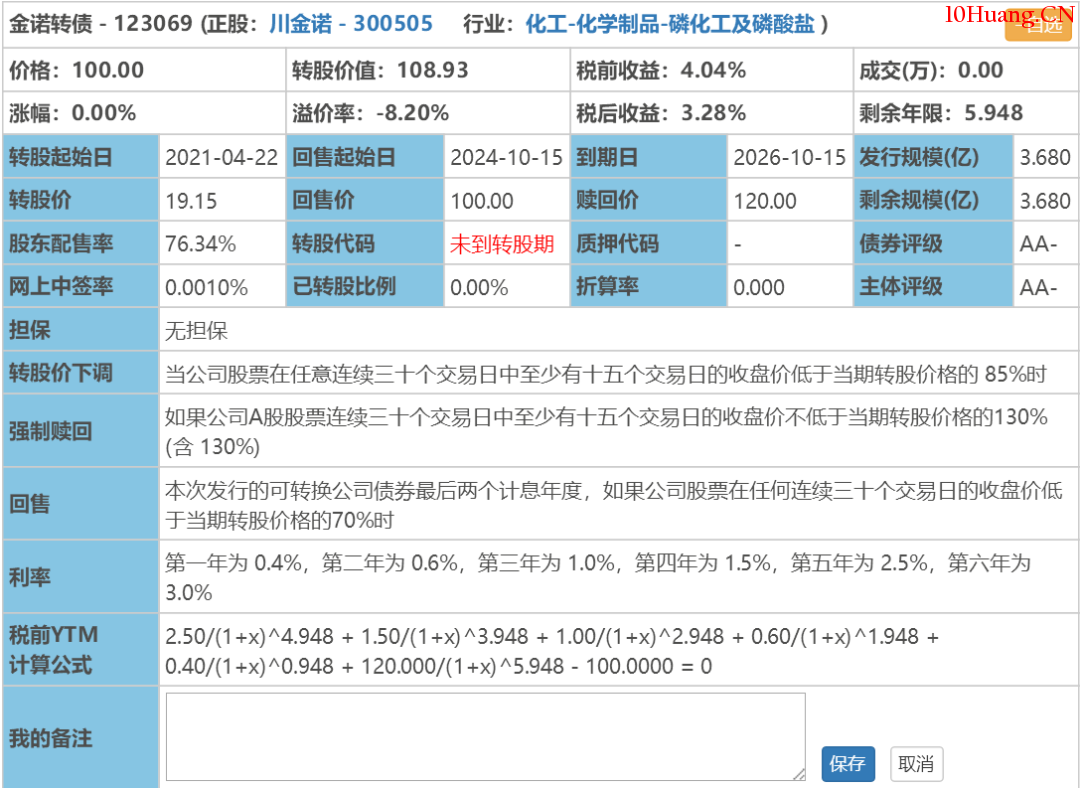Click the title 金诺转债 - 123069
The image size is (1080, 788).
[x=101, y=24]
